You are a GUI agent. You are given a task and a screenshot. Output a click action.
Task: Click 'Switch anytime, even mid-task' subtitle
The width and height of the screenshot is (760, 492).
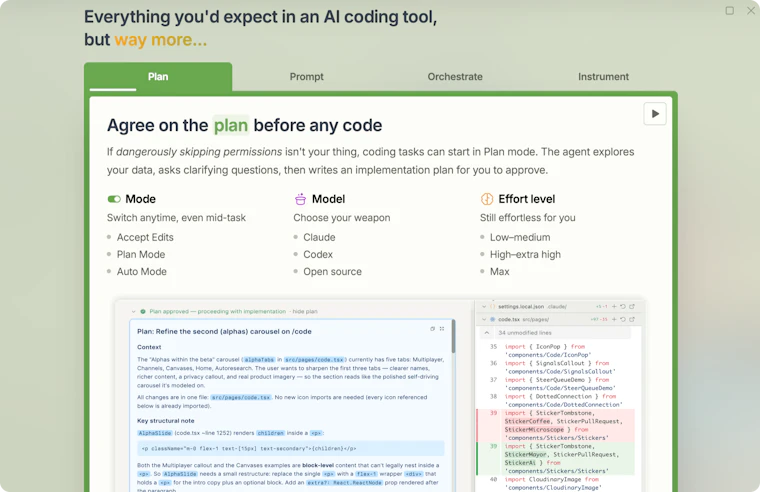pos(176,218)
